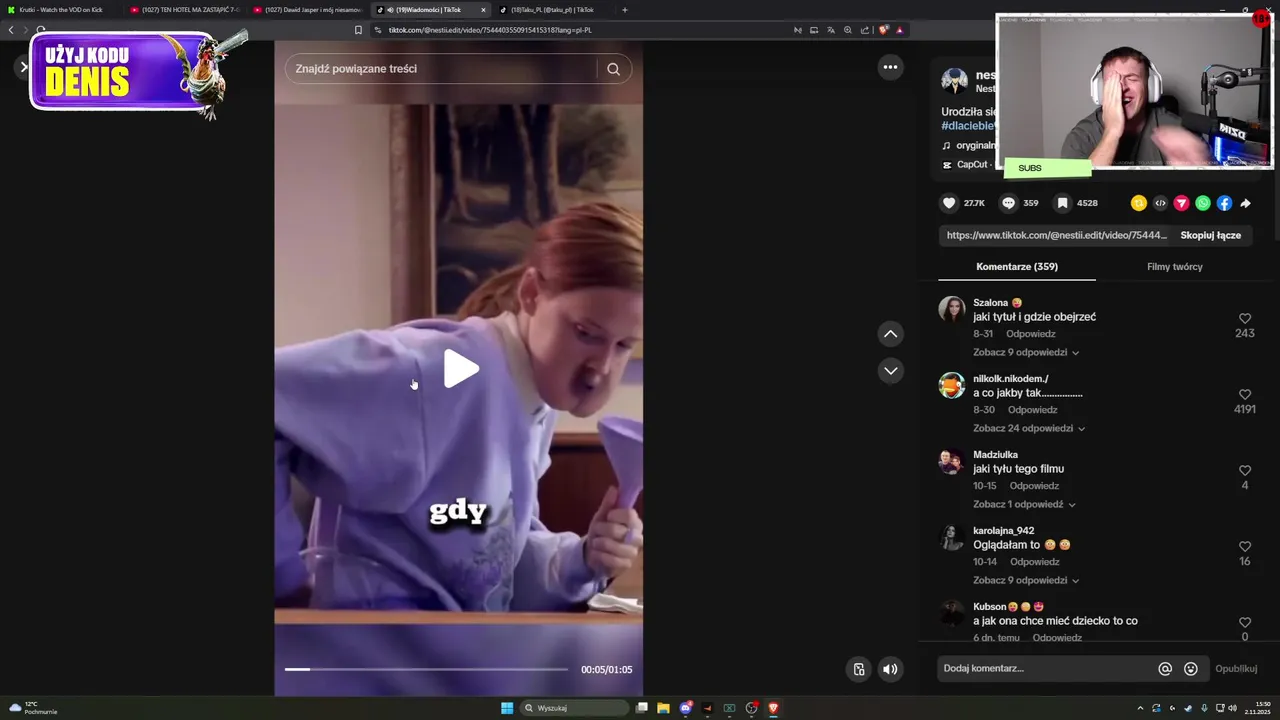Open Discord from the taskbar

[x=685, y=708]
